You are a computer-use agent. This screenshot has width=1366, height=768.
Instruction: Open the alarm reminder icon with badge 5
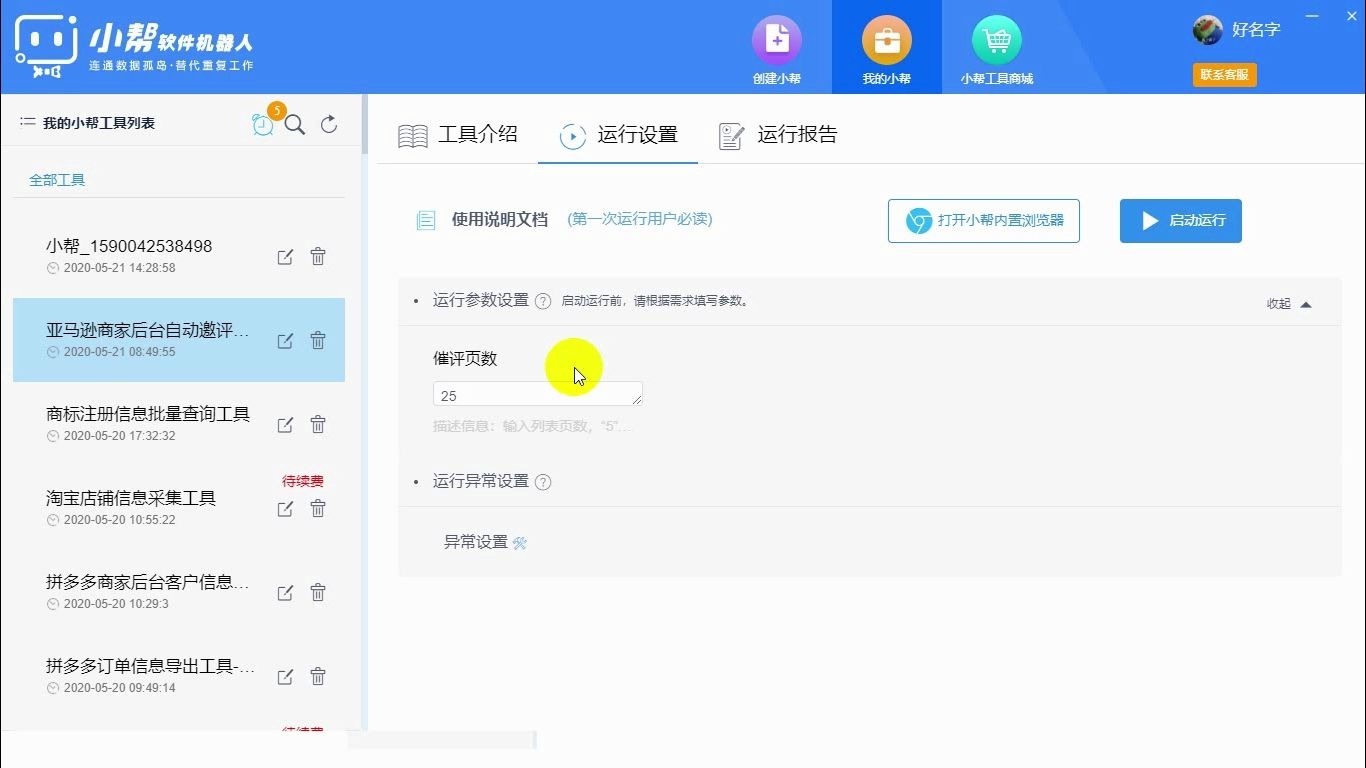tap(263, 126)
